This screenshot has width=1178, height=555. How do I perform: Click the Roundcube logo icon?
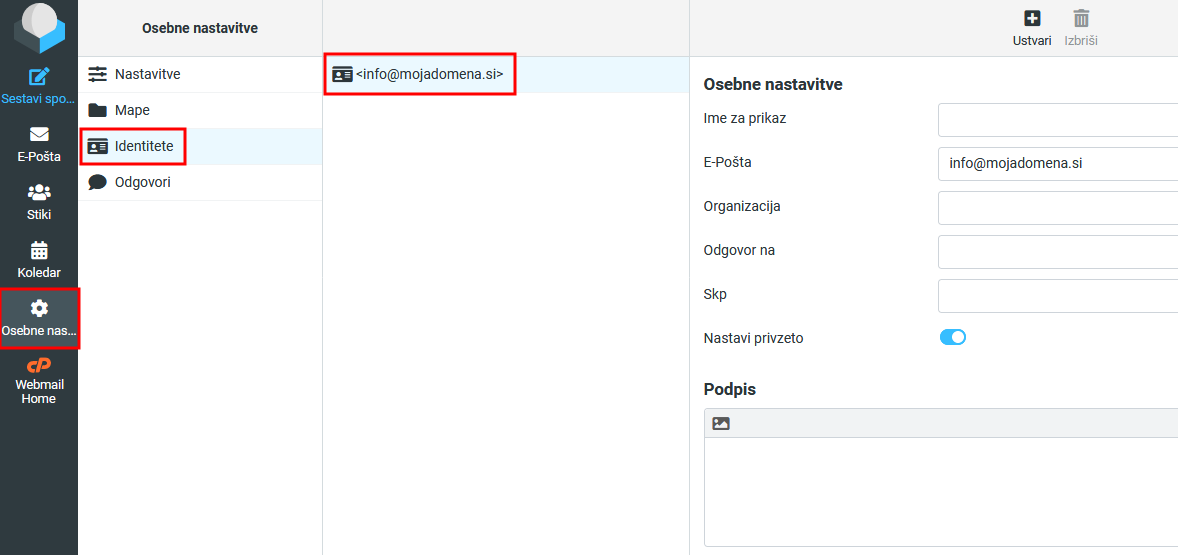click(39, 27)
